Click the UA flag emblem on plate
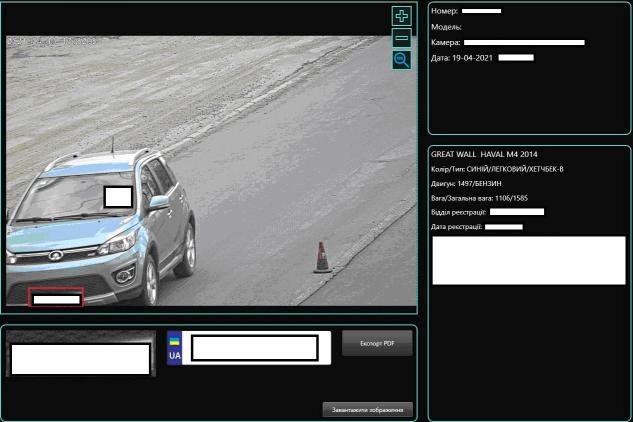 (174, 348)
